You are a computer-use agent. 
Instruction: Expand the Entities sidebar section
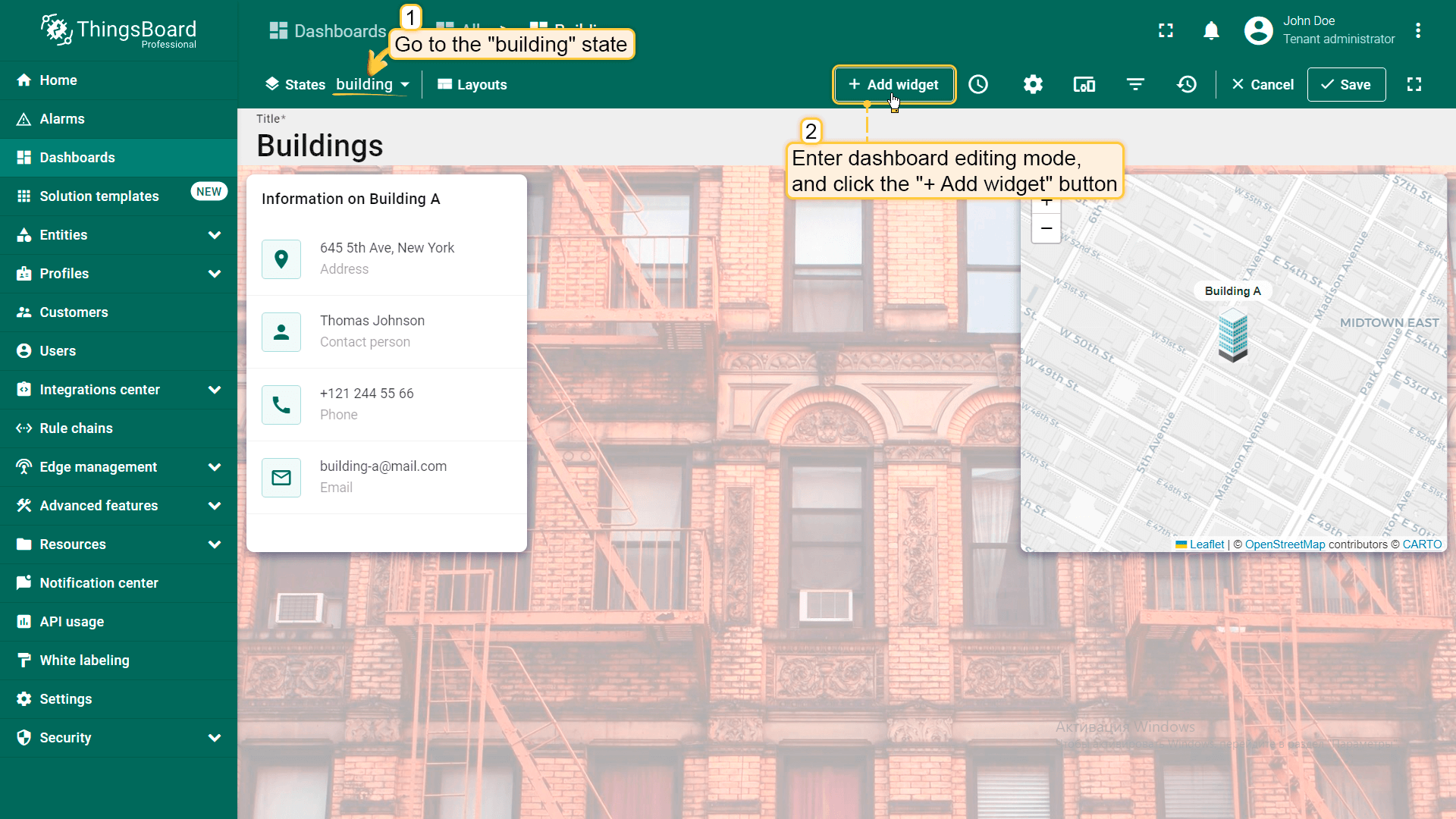coord(215,235)
